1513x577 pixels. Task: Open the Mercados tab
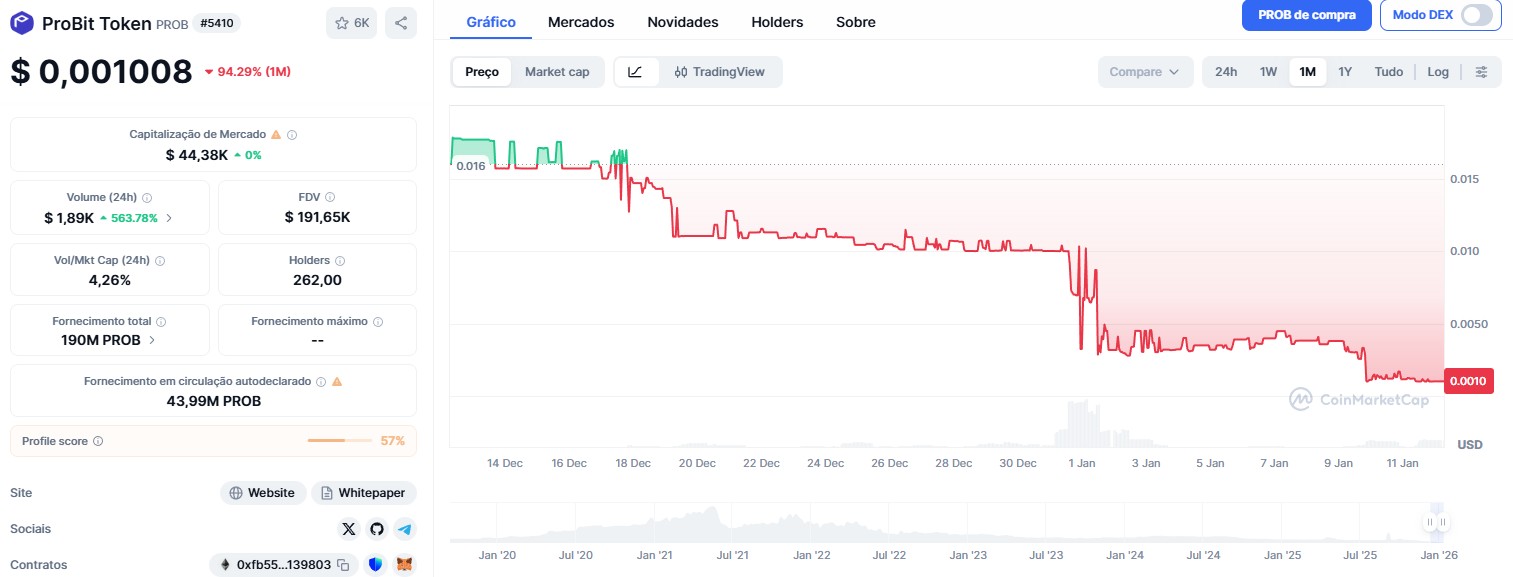pos(581,22)
